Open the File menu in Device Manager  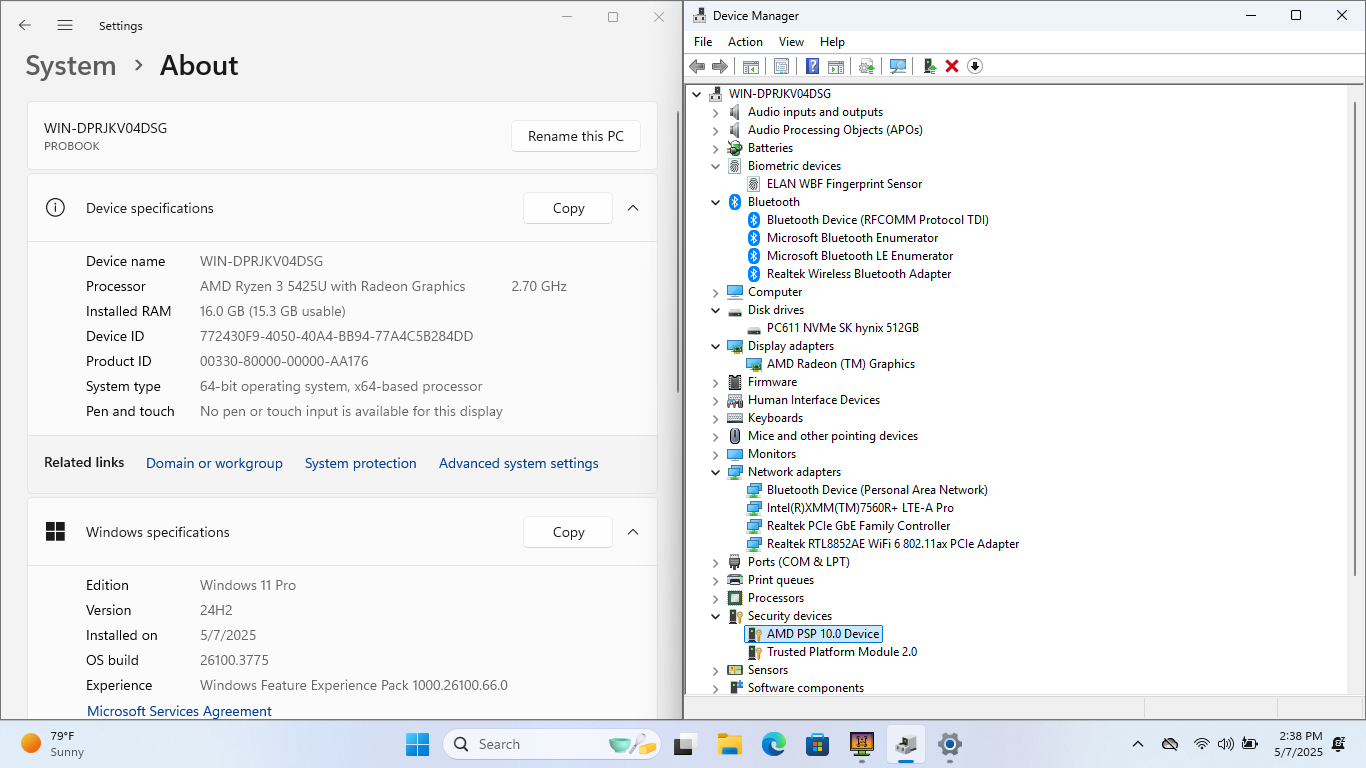click(703, 42)
